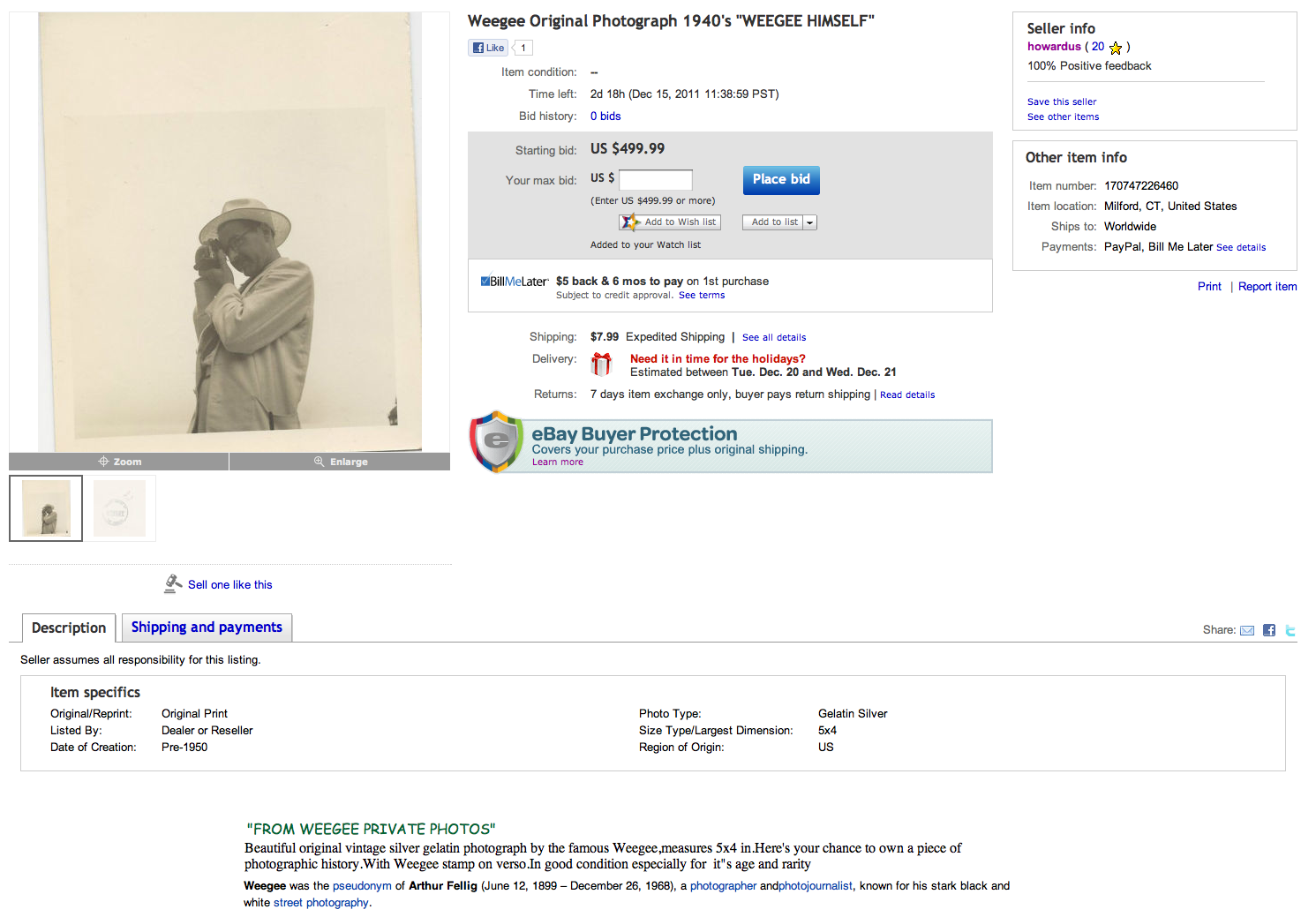
Task: Share listing by email icon
Action: 1247,630
